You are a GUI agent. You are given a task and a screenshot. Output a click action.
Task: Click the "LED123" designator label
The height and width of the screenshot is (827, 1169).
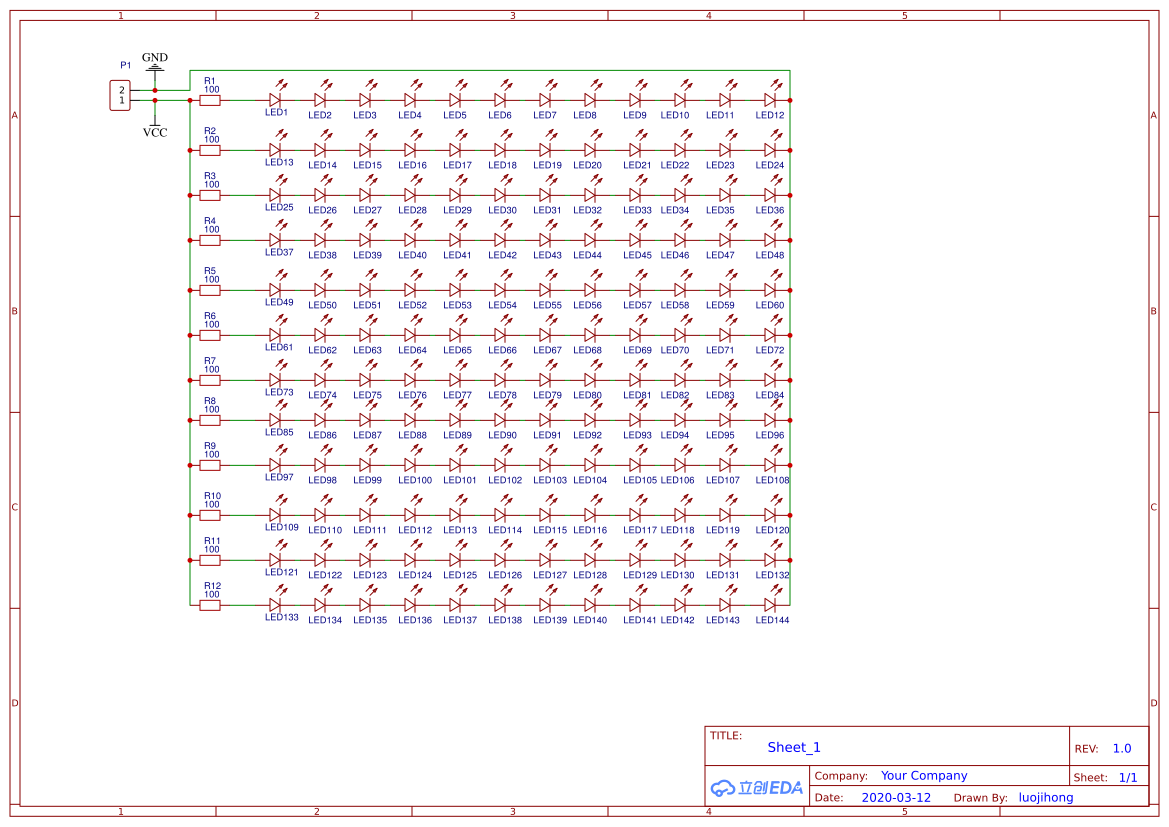click(x=370, y=576)
